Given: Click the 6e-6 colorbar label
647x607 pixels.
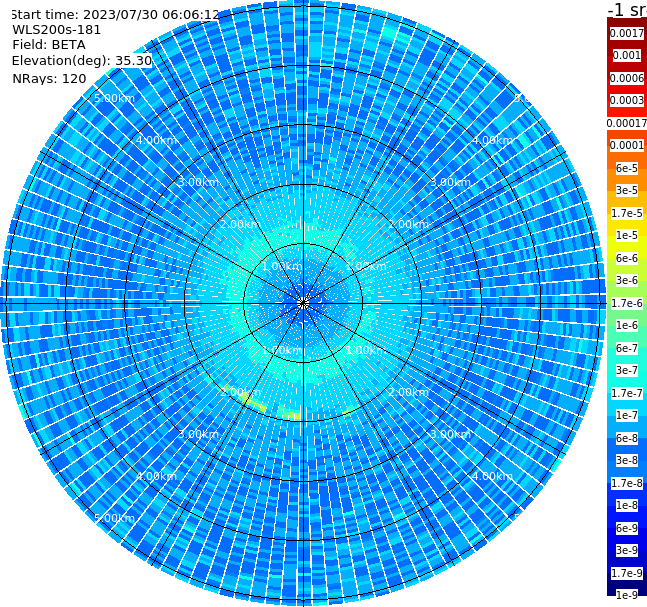Looking at the screenshot, I should [x=627, y=258].
